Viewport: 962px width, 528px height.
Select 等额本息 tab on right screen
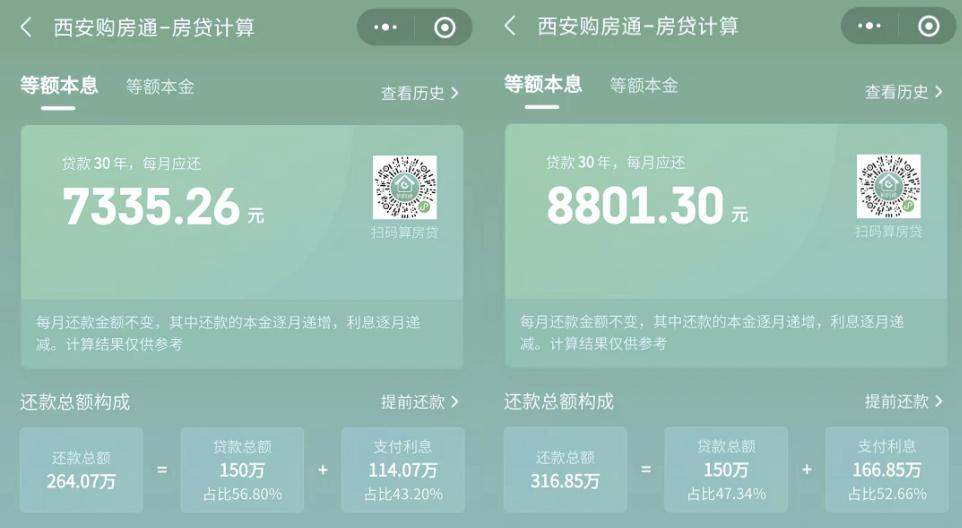(543, 84)
